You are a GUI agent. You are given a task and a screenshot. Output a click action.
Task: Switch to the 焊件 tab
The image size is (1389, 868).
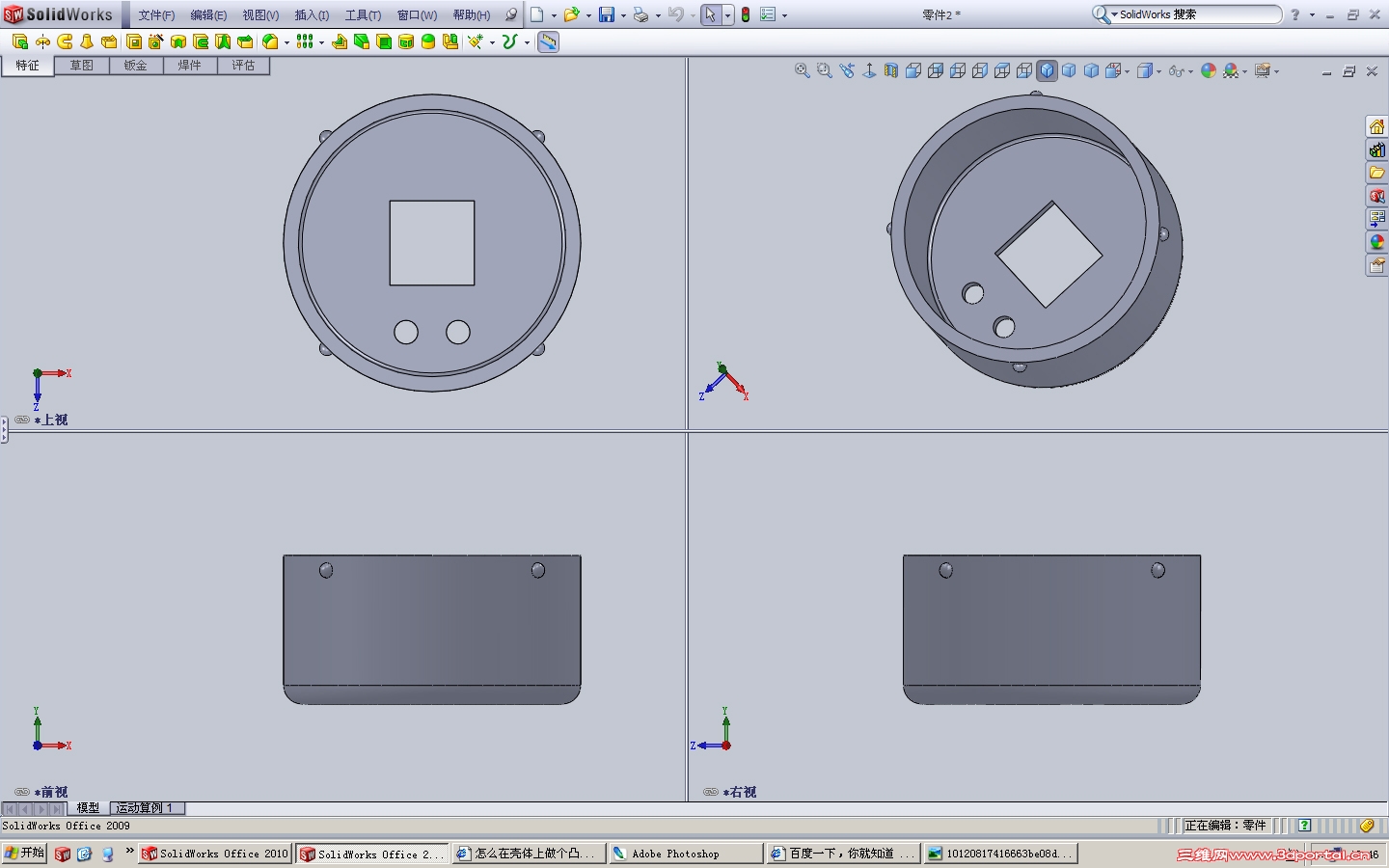(190, 66)
